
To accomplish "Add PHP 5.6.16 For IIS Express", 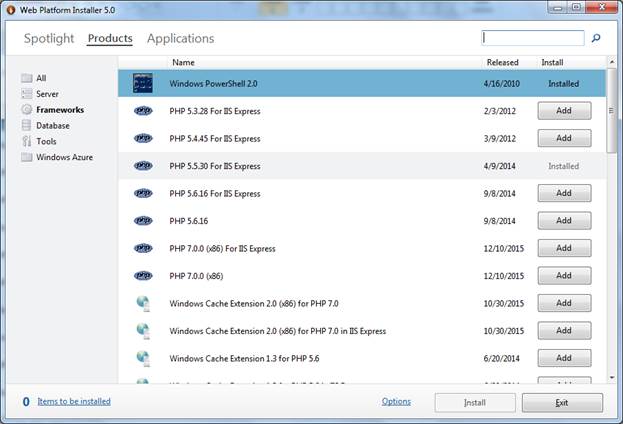I will click(564, 193).
